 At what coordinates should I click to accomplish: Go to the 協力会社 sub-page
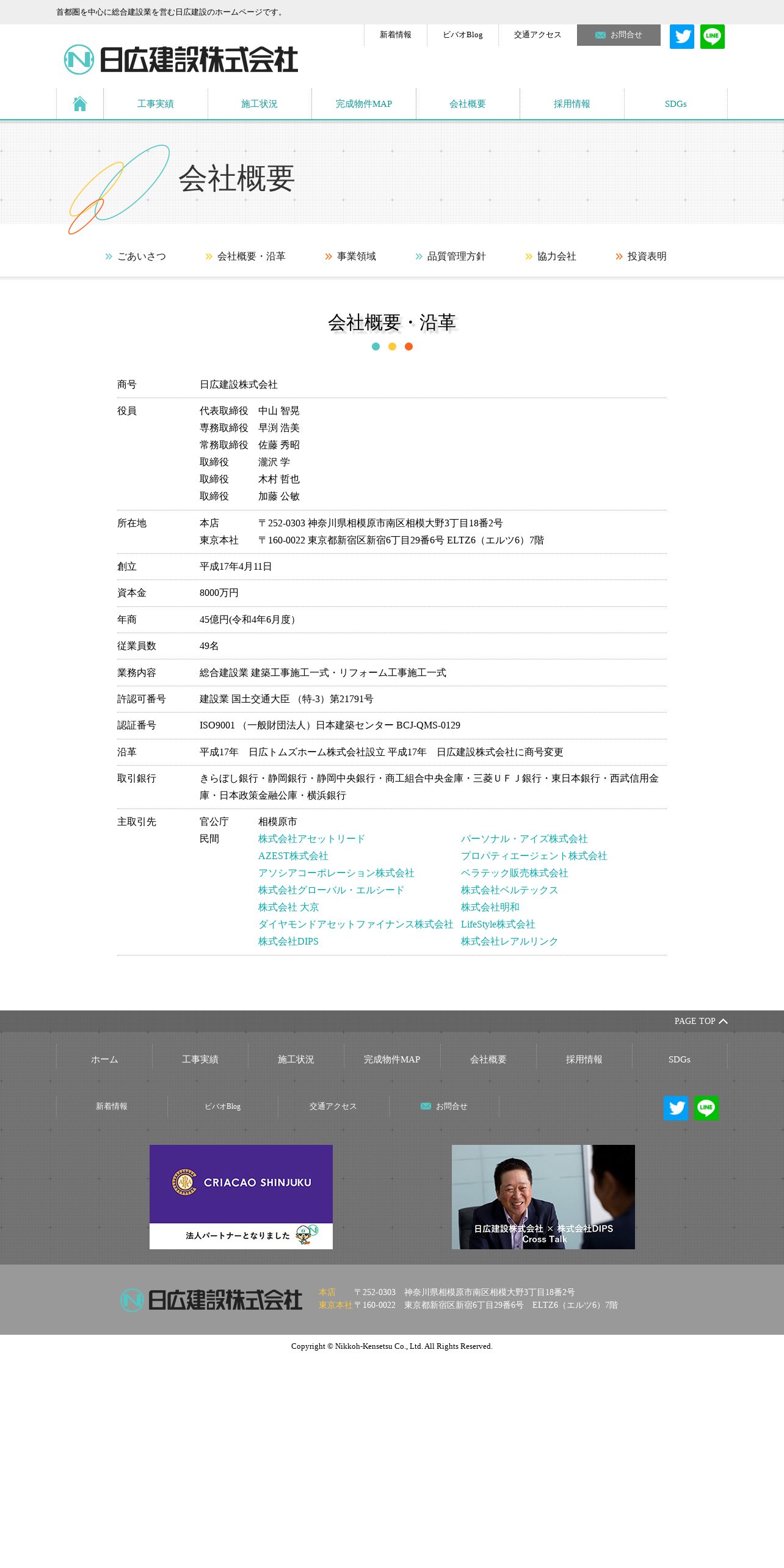click(x=551, y=256)
